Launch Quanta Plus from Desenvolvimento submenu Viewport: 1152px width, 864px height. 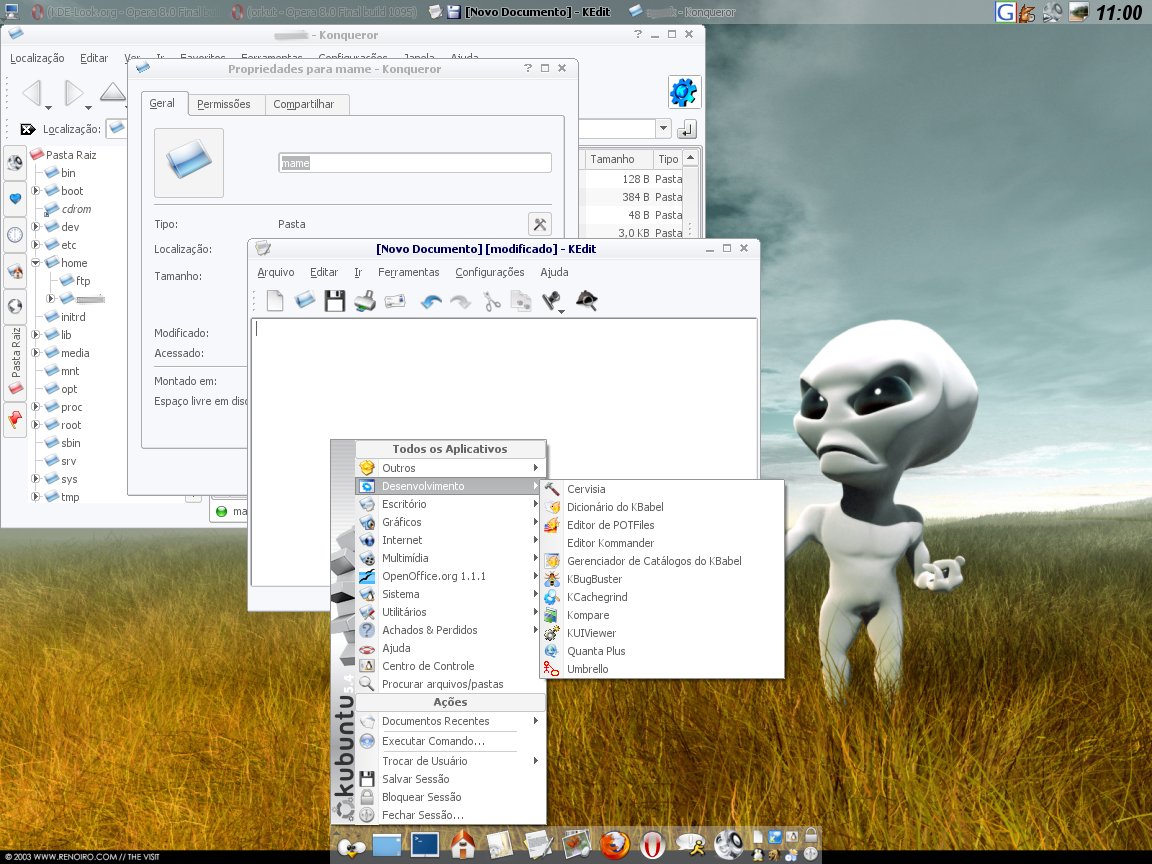(663, 651)
